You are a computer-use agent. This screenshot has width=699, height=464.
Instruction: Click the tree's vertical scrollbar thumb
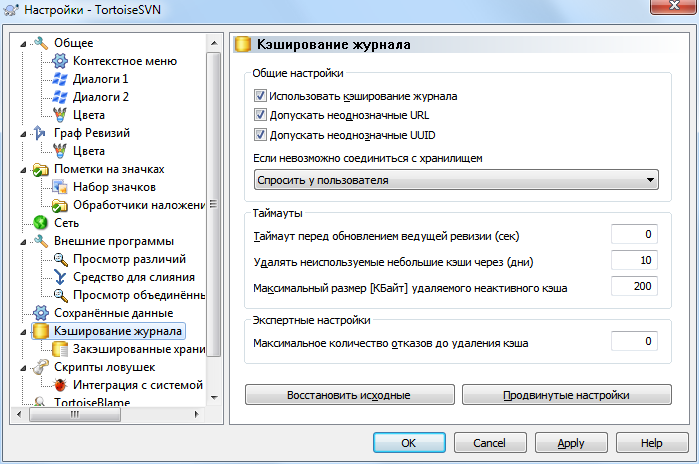point(214,204)
